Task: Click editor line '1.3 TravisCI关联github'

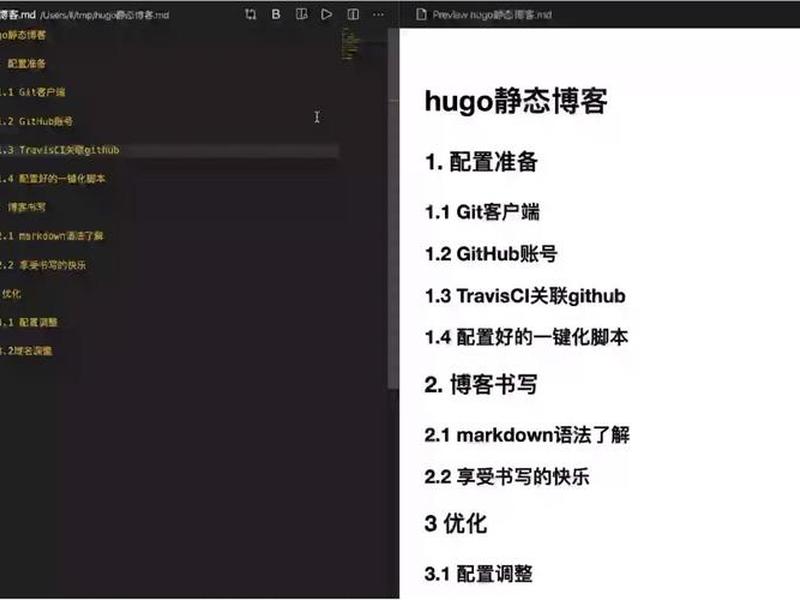Action: coord(60,150)
